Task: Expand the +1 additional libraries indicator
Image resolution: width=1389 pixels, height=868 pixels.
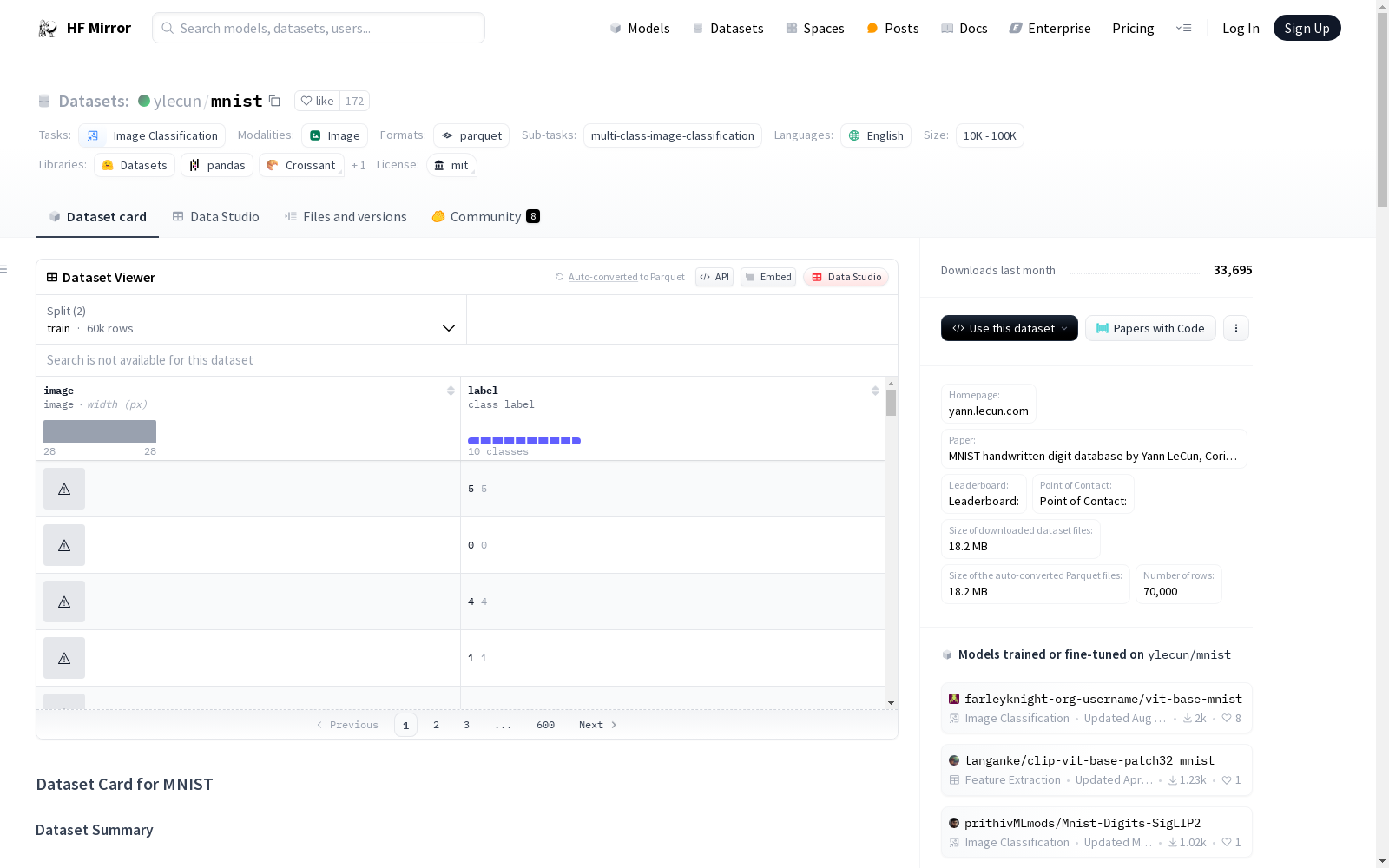Action: tap(358, 165)
